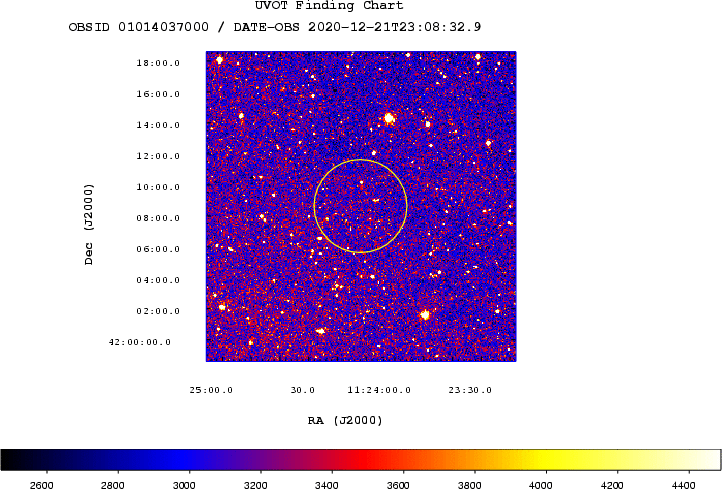Click the 04:00.0 declination tick label
Screen dimensions: 722x489
[x=158, y=280]
